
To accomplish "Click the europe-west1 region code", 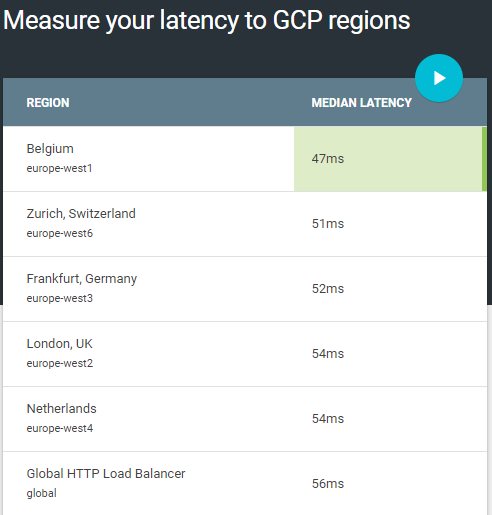I will coord(59,168).
